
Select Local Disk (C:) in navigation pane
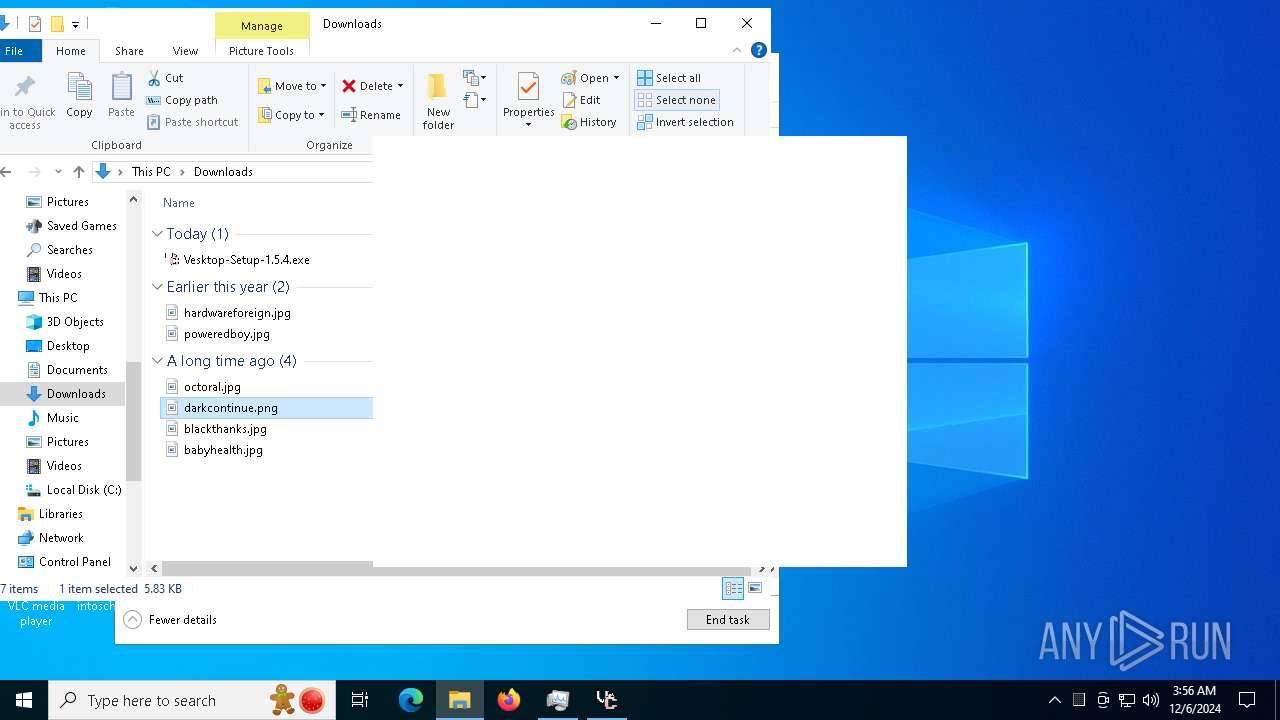click(x=84, y=490)
